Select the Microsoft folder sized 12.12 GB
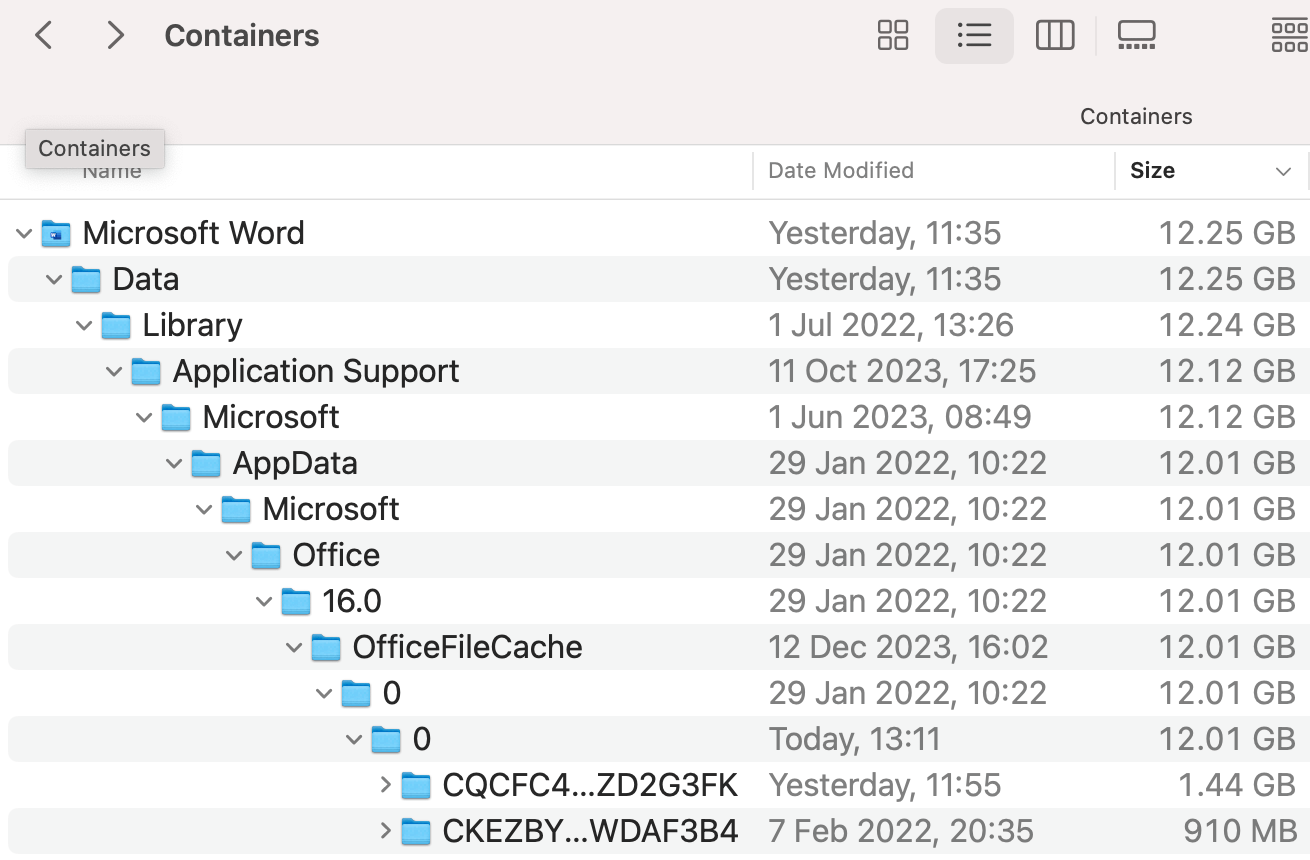The image size is (1310, 860). (271, 417)
